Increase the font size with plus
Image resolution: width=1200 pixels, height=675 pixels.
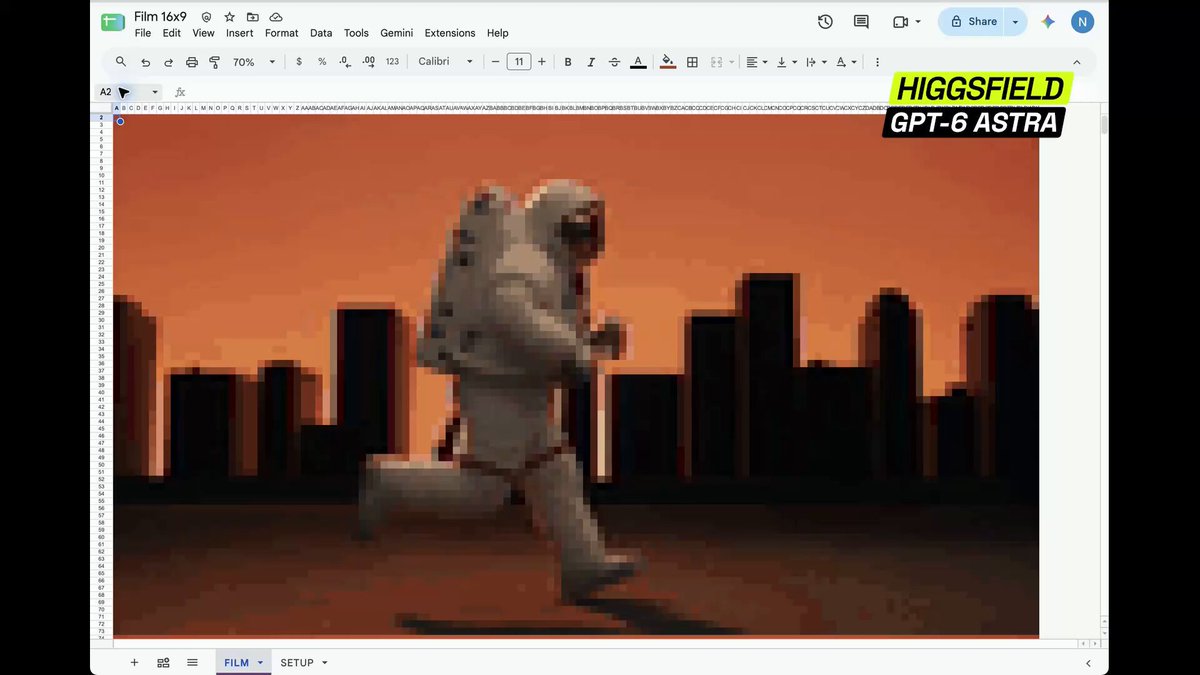(x=542, y=62)
